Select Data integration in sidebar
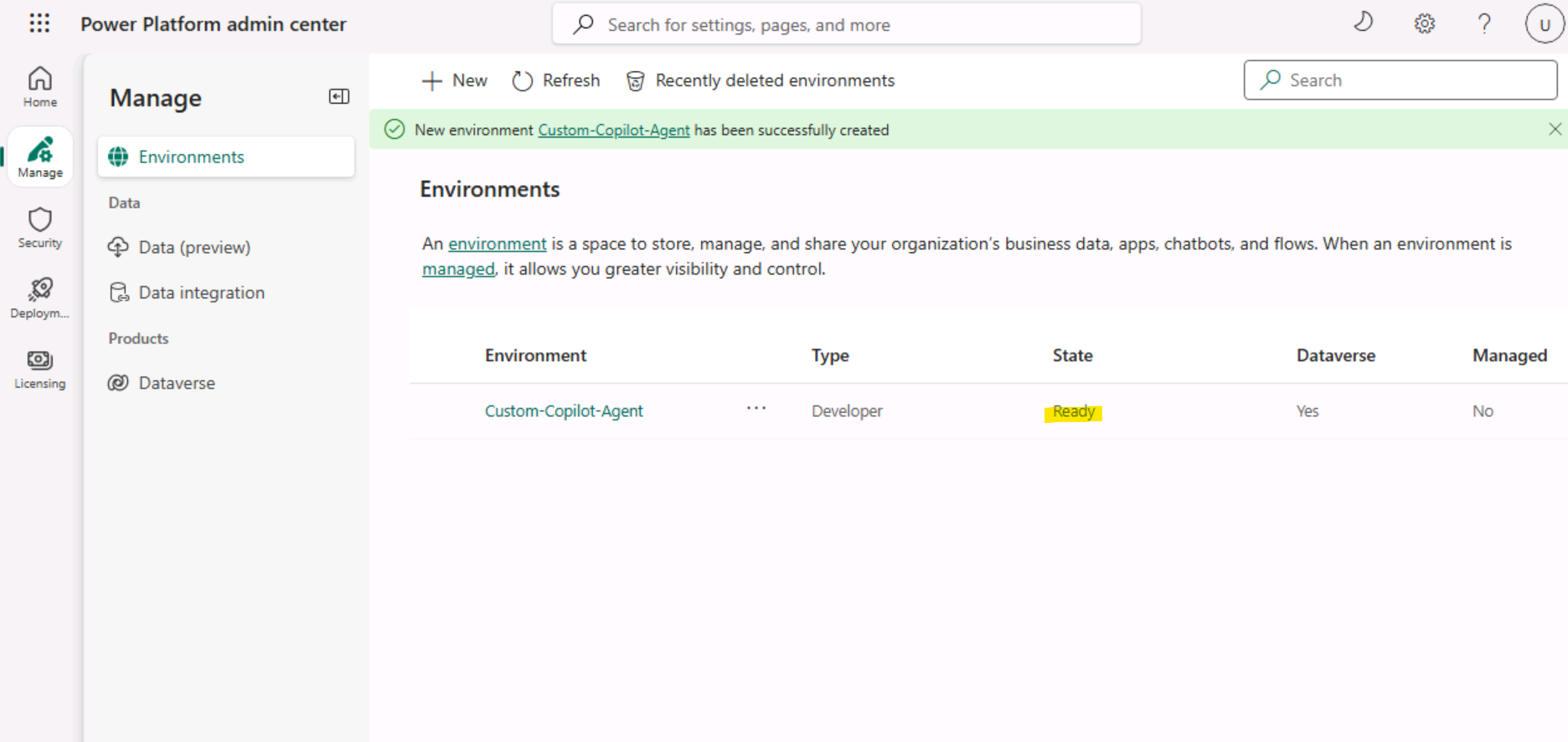Viewport: 1568px width, 742px height. point(201,292)
